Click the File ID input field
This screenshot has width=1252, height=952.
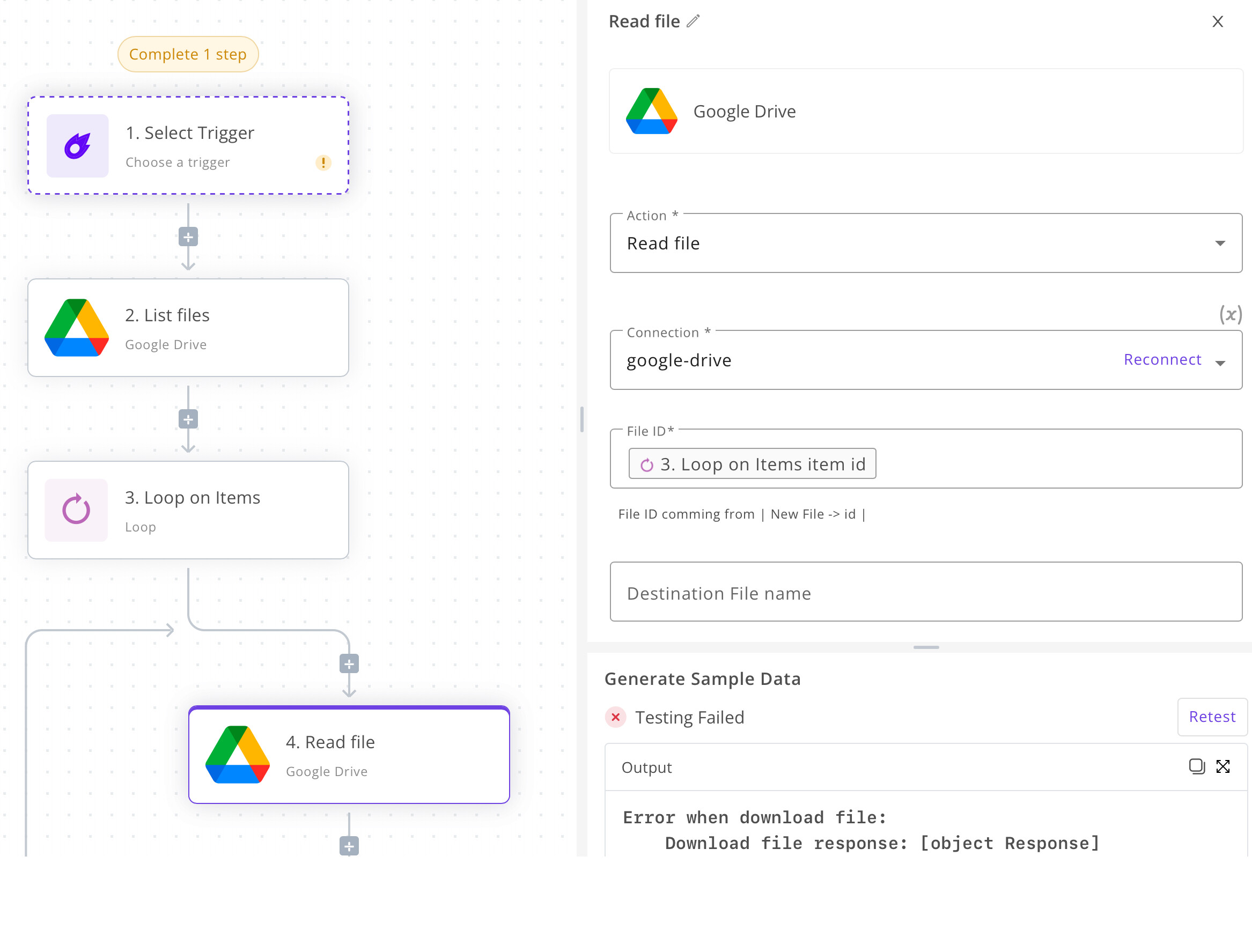click(x=925, y=459)
